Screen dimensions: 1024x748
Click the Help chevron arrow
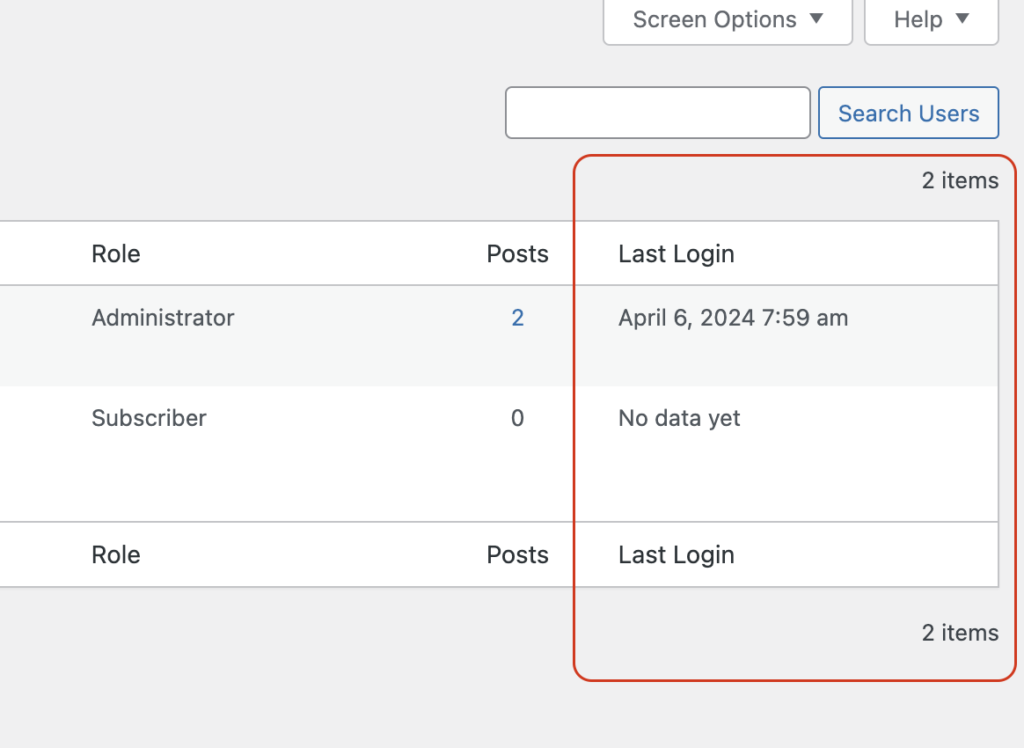(962, 19)
